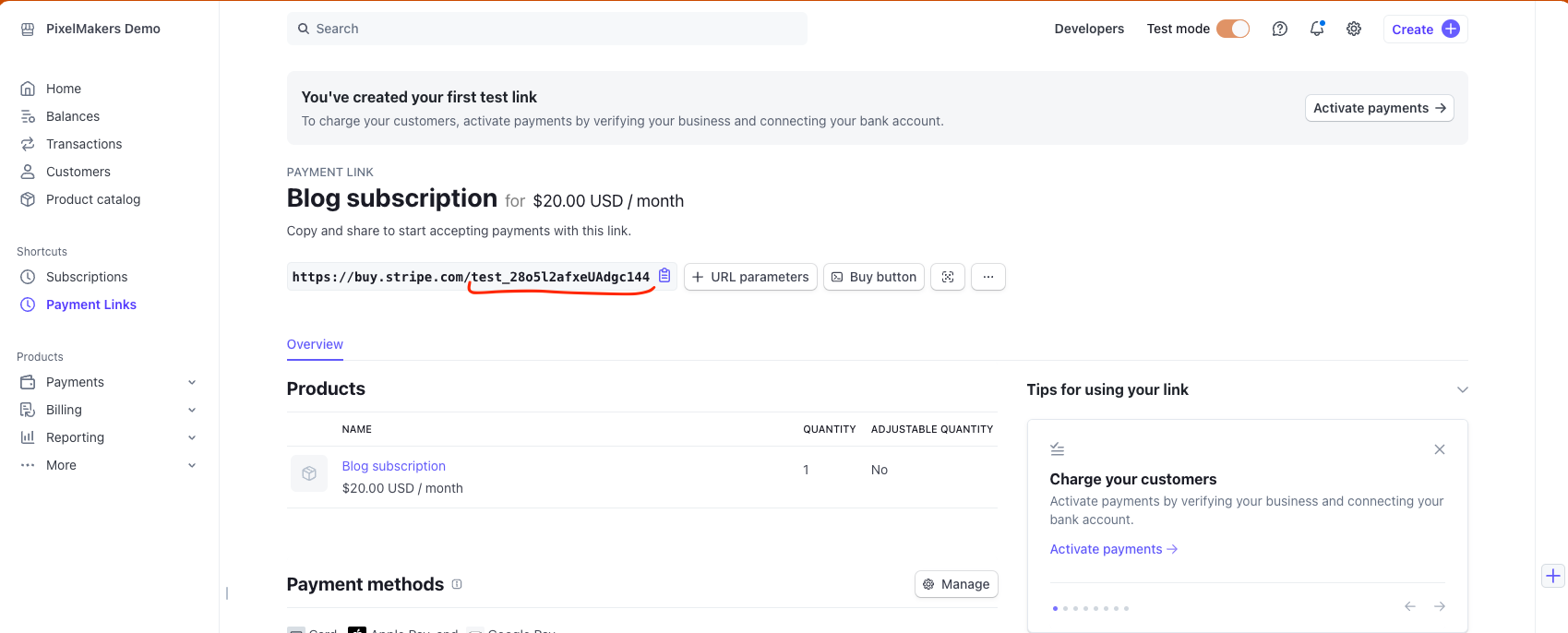The width and height of the screenshot is (1568, 633).
Task: Go to previous tip with left arrow
Action: click(1410, 606)
